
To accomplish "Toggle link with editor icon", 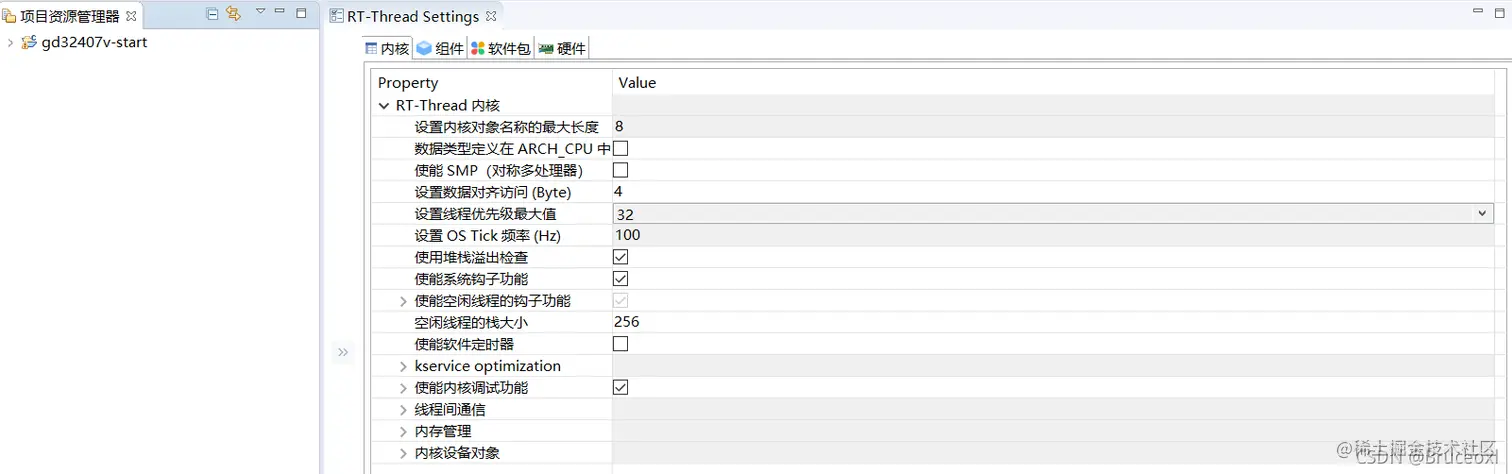I will pos(233,14).
